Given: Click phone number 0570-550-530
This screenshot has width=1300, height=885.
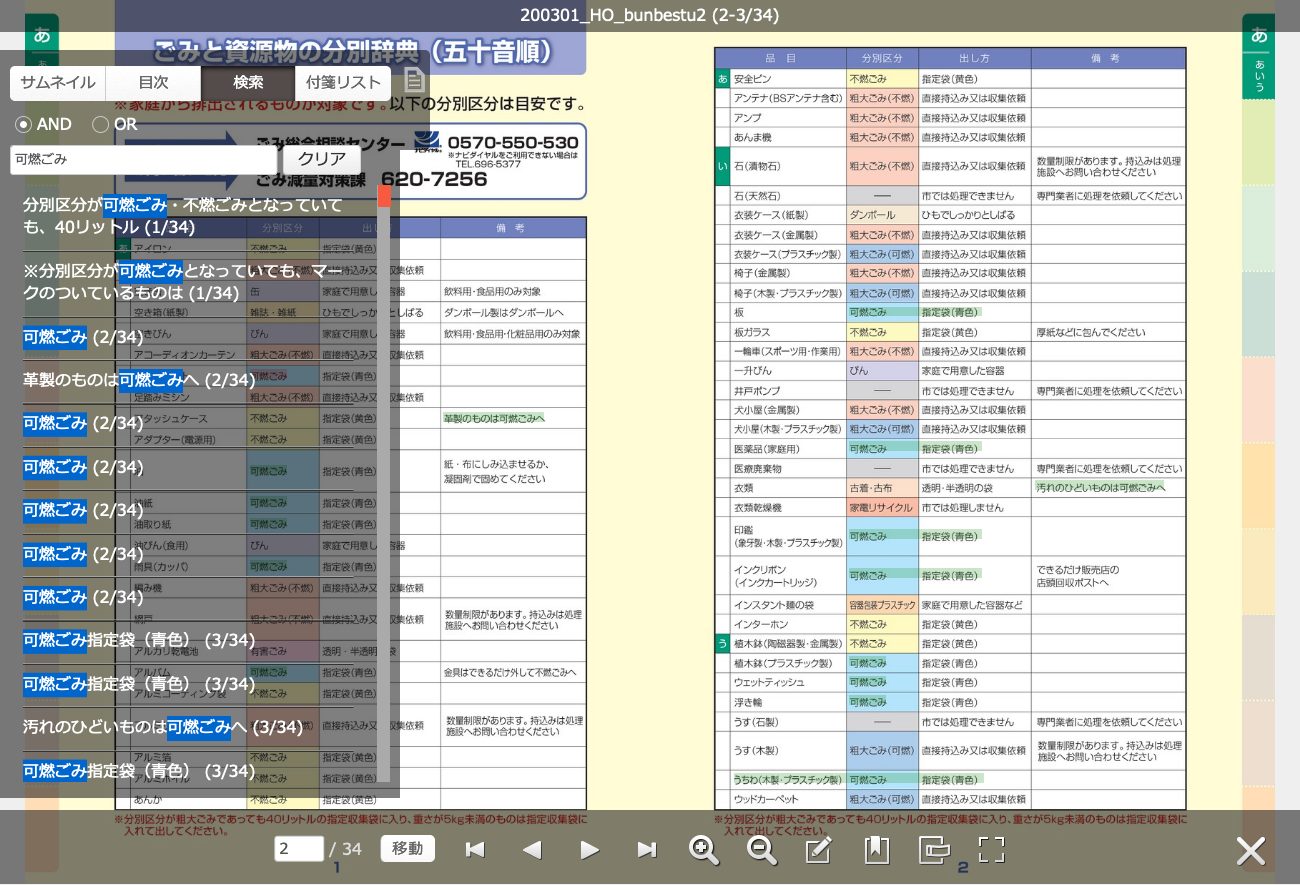Looking at the screenshot, I should [x=513, y=143].
